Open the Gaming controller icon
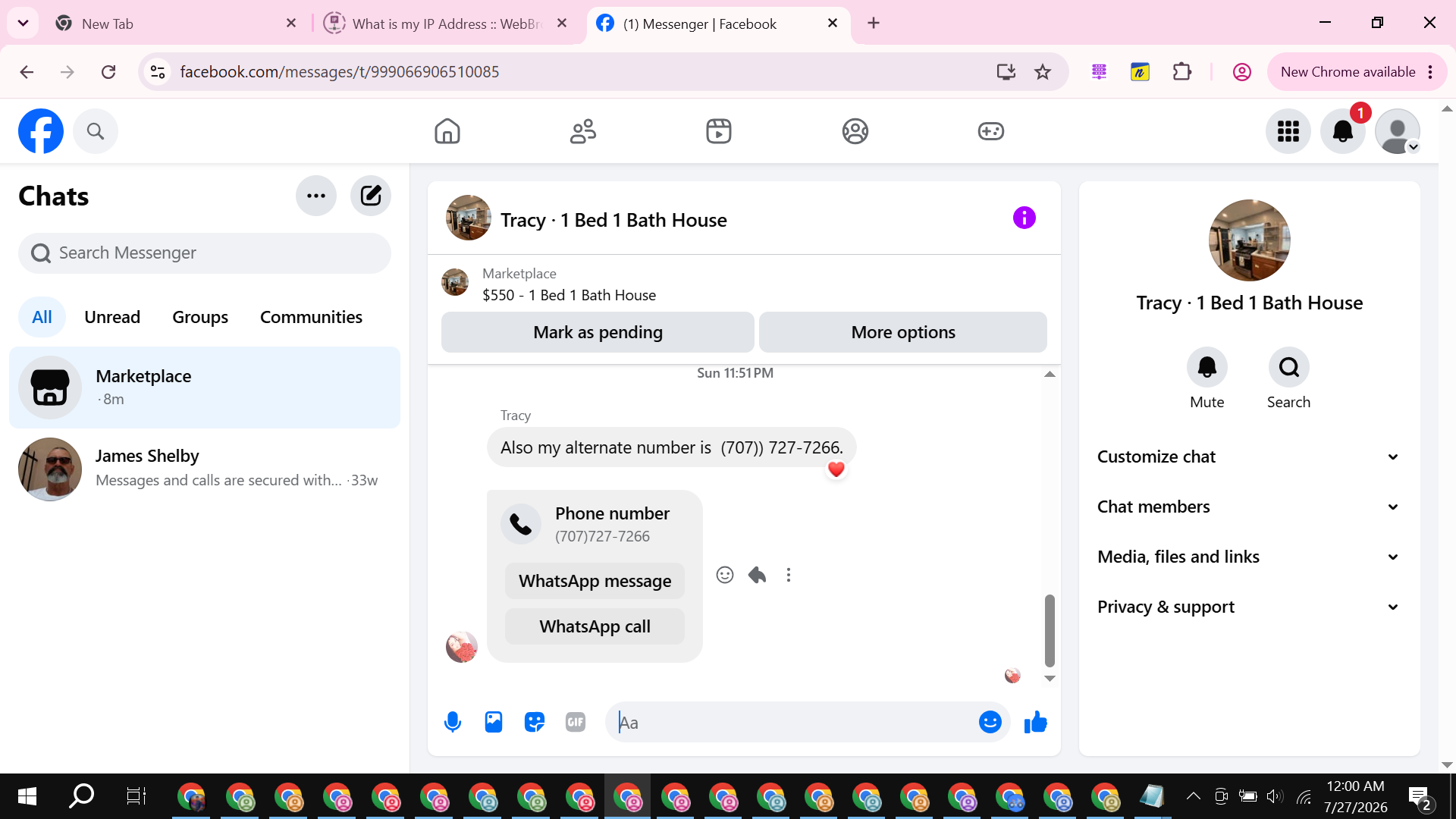1456x819 pixels. click(991, 131)
